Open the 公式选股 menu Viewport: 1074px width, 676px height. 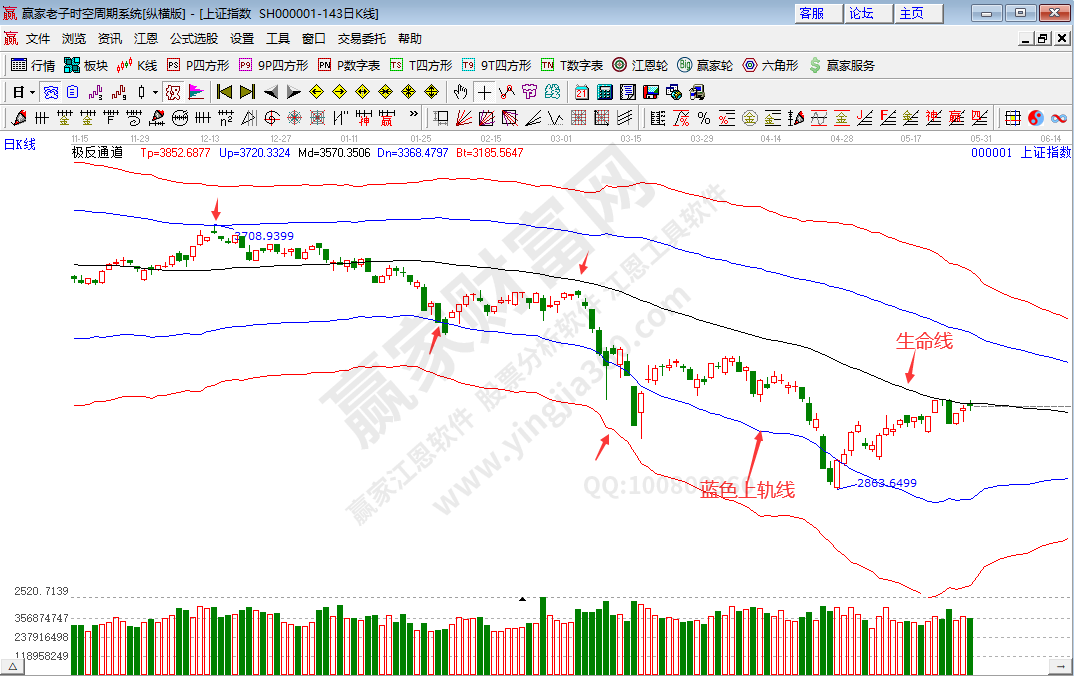coord(193,38)
